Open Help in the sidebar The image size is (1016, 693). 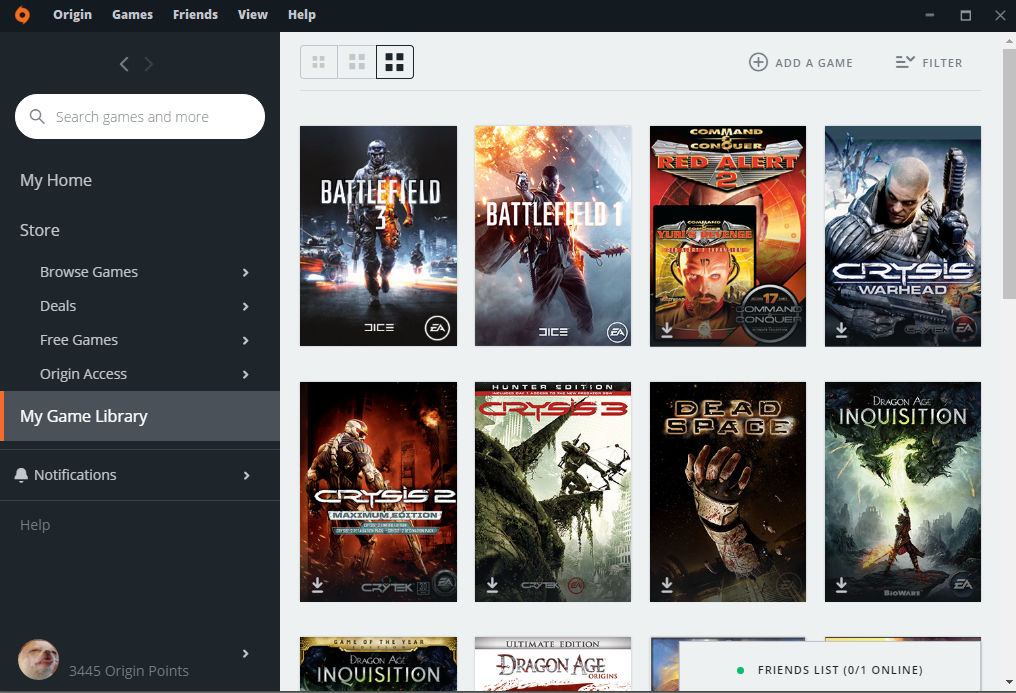[x=35, y=525]
